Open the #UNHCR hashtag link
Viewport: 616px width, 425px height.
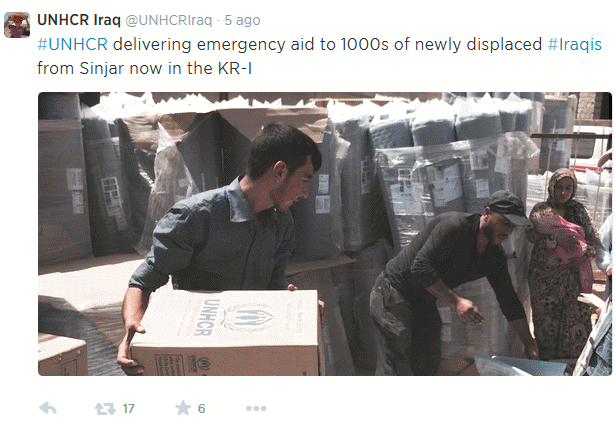pos(72,44)
